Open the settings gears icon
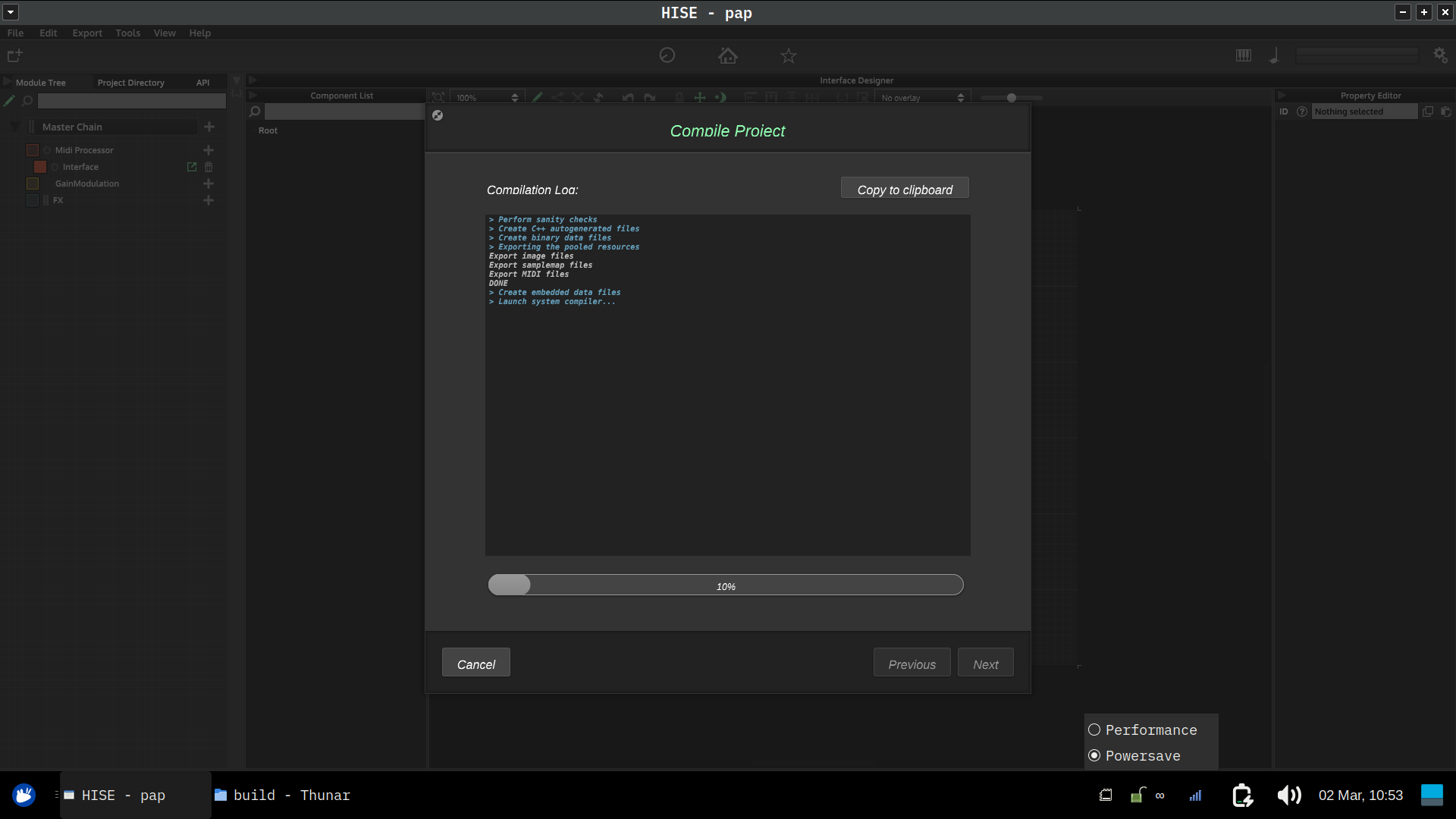The image size is (1456, 819). coord(1441,55)
